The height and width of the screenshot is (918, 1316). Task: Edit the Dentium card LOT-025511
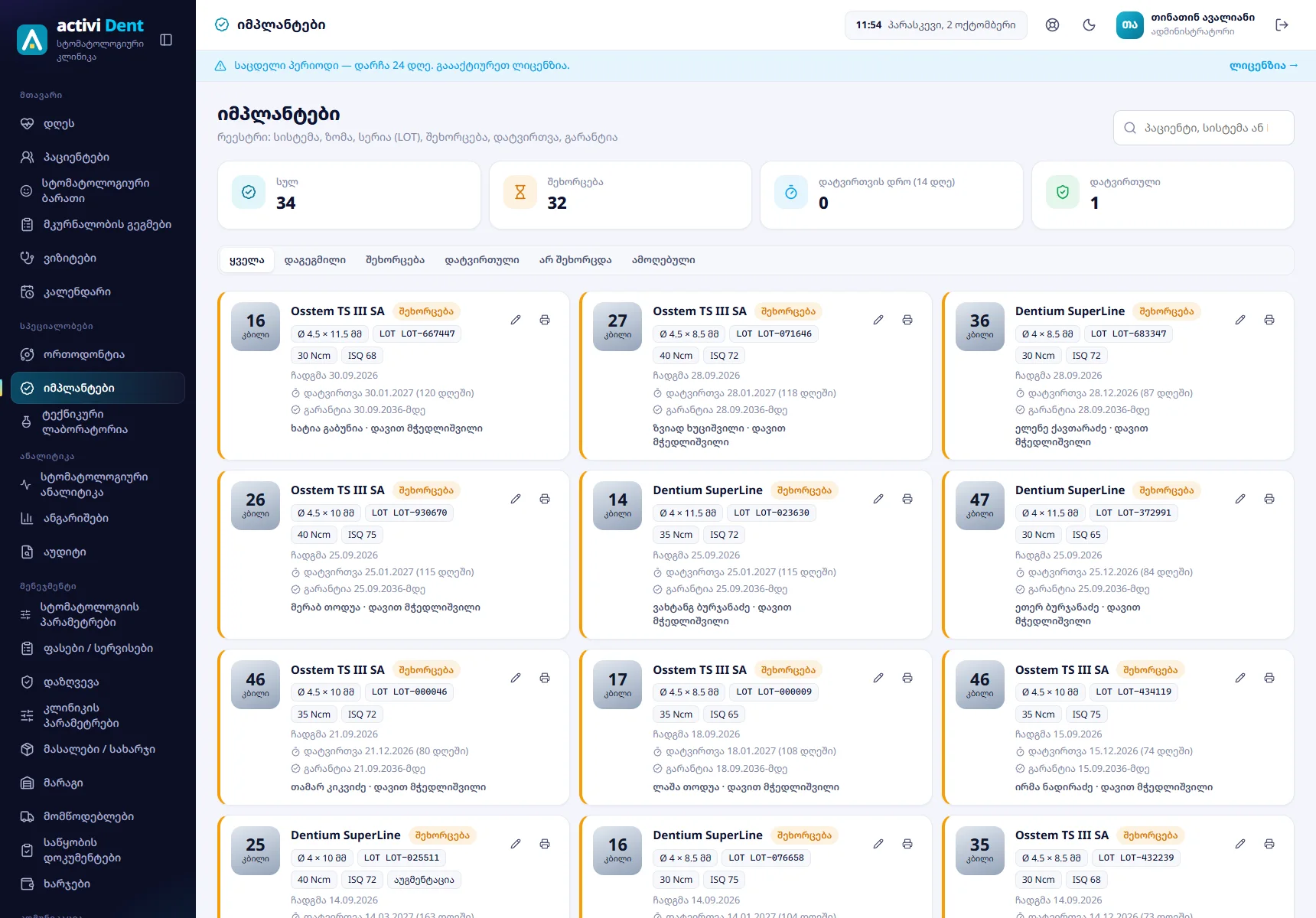tap(516, 844)
